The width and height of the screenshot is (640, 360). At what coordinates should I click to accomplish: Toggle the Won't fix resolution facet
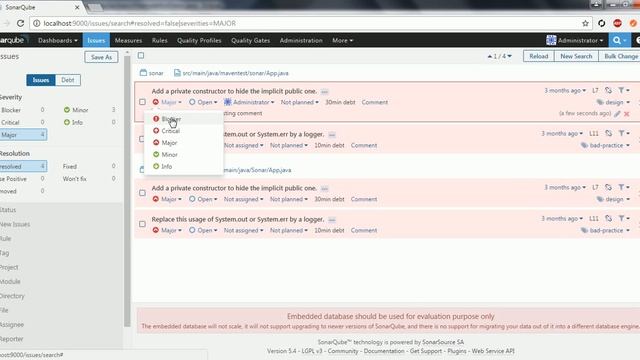[x=89, y=179]
